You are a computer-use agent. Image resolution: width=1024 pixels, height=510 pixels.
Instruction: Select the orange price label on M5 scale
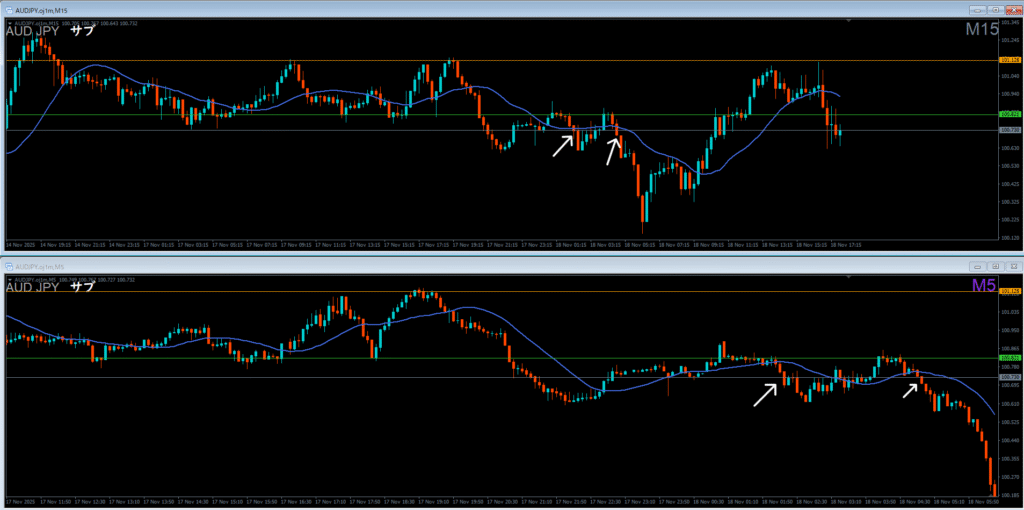pos(1009,292)
